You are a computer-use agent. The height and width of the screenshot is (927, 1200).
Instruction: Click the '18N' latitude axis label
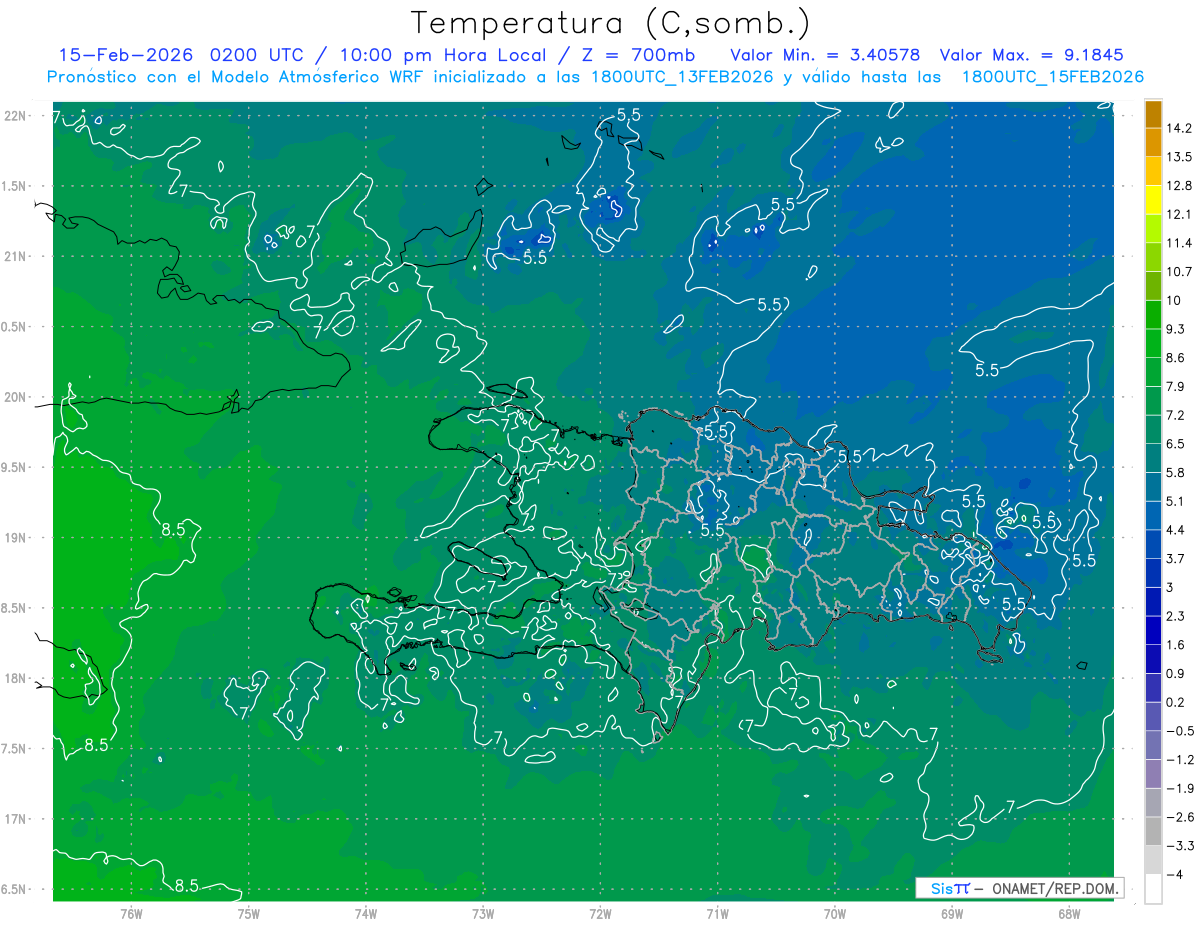click(17, 679)
